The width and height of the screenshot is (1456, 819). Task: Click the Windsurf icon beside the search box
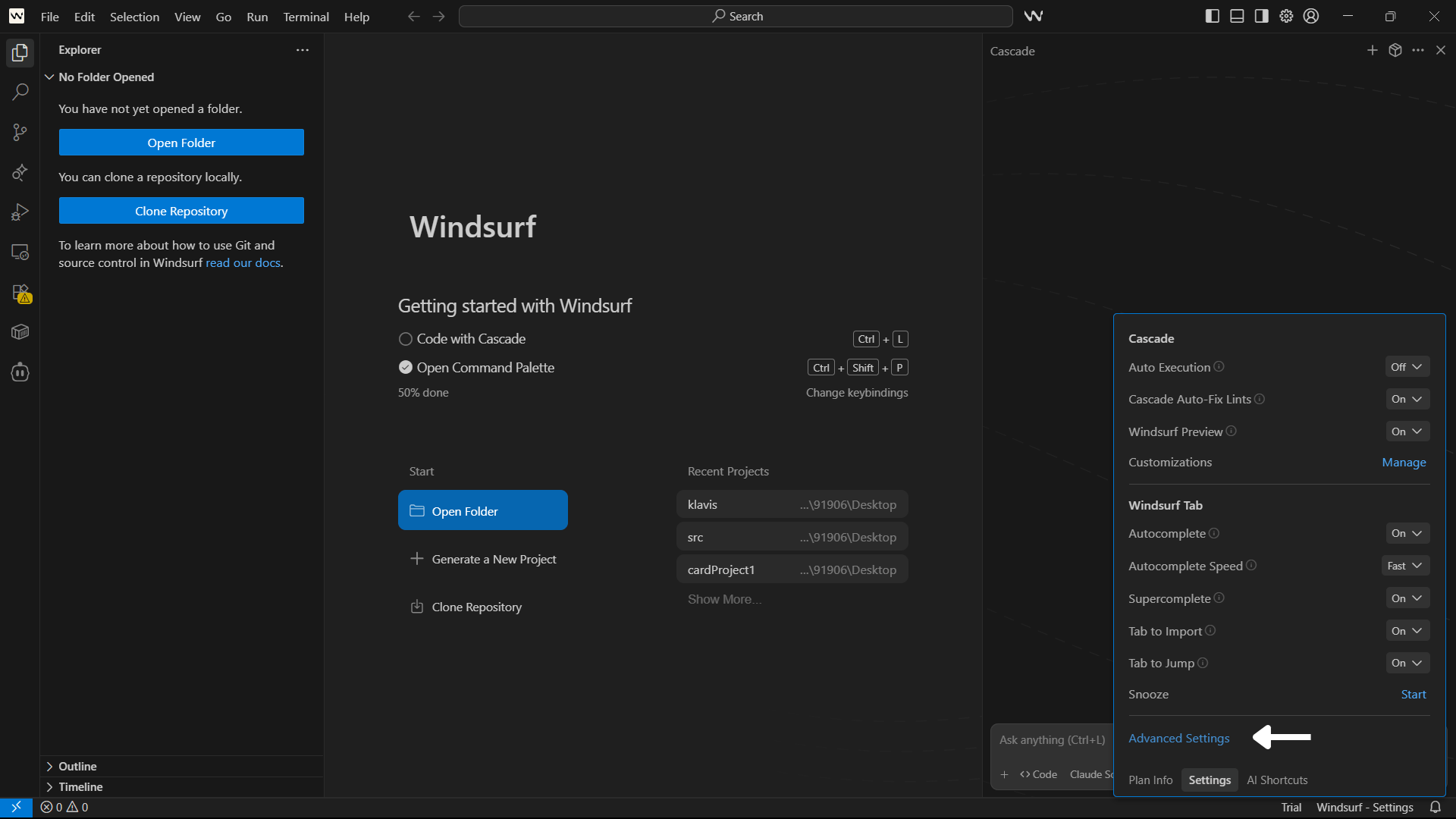1034,16
